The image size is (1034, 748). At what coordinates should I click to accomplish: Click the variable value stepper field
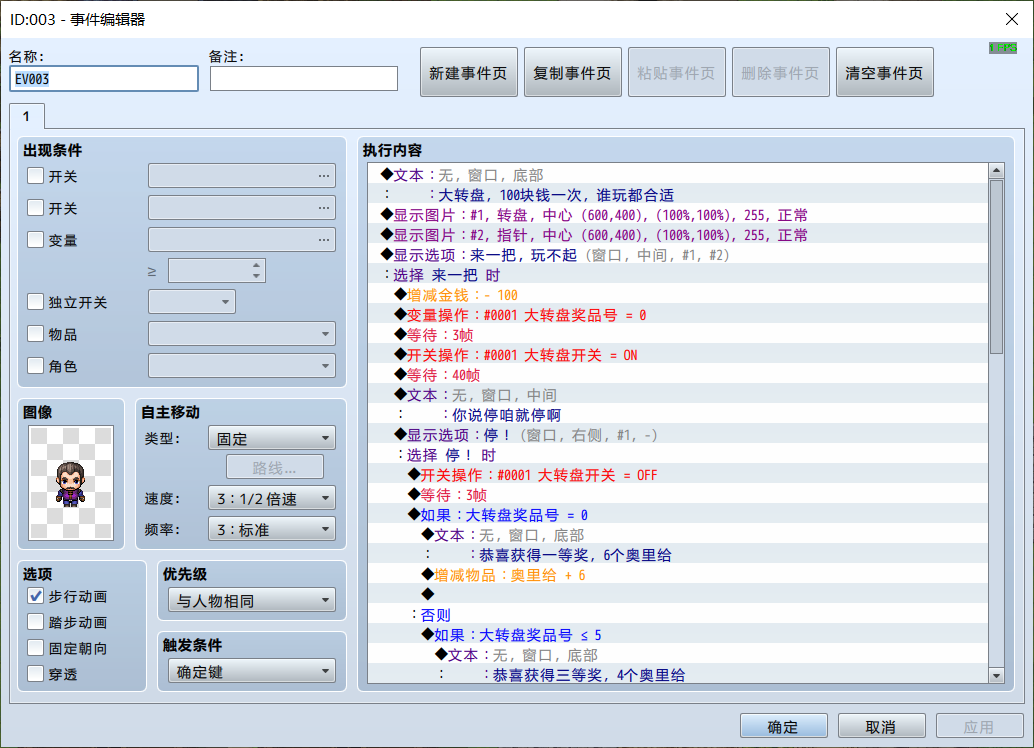217,270
